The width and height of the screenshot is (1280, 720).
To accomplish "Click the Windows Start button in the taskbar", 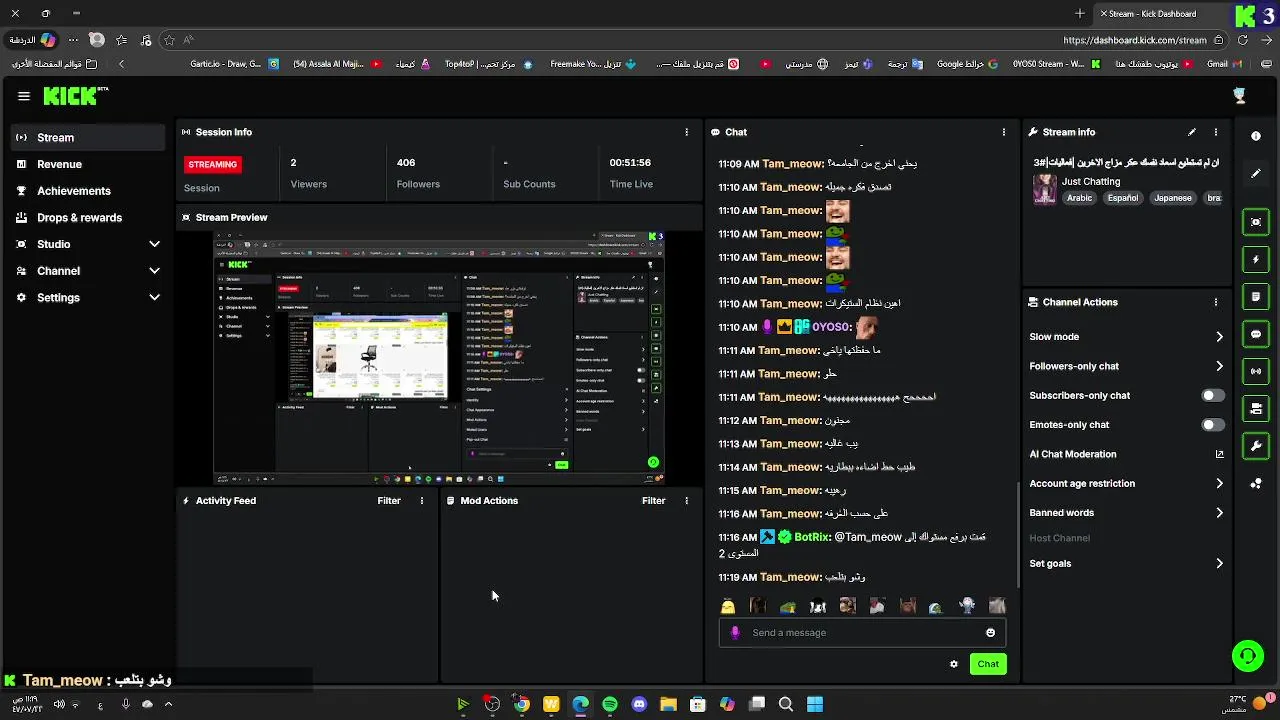I will click(x=815, y=704).
